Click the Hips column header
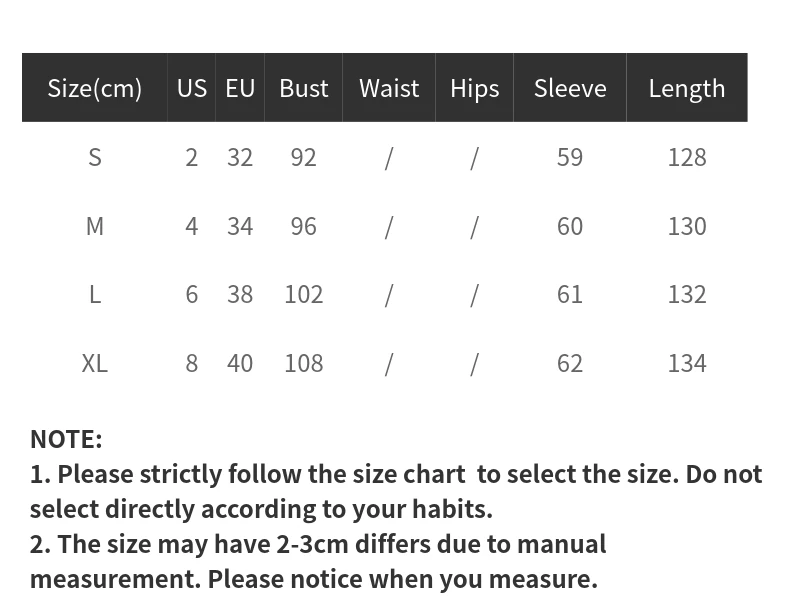The height and width of the screenshot is (605, 790). tap(475, 88)
